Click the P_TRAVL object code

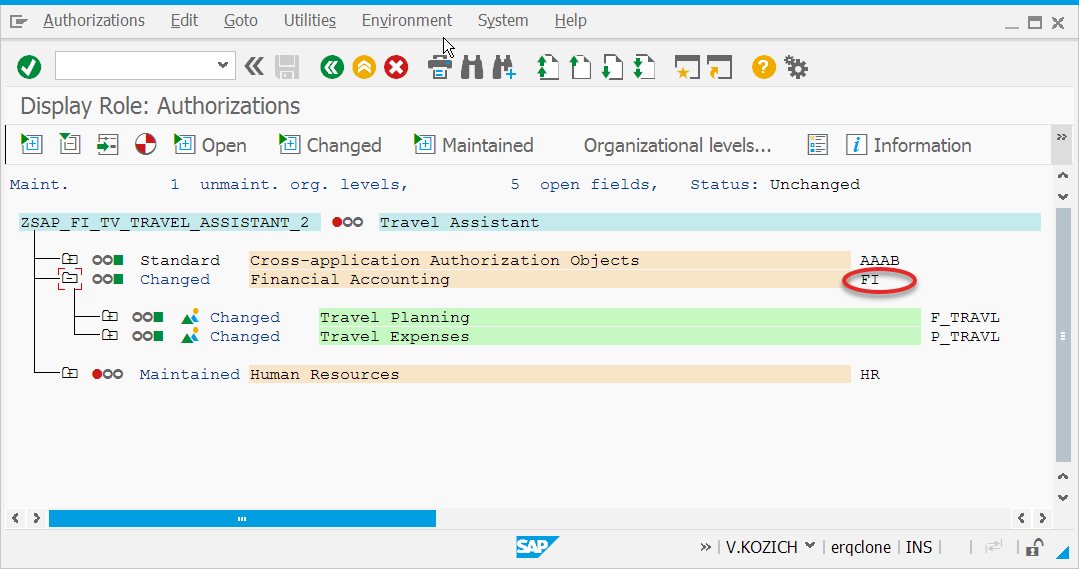pyautogui.click(x=965, y=336)
